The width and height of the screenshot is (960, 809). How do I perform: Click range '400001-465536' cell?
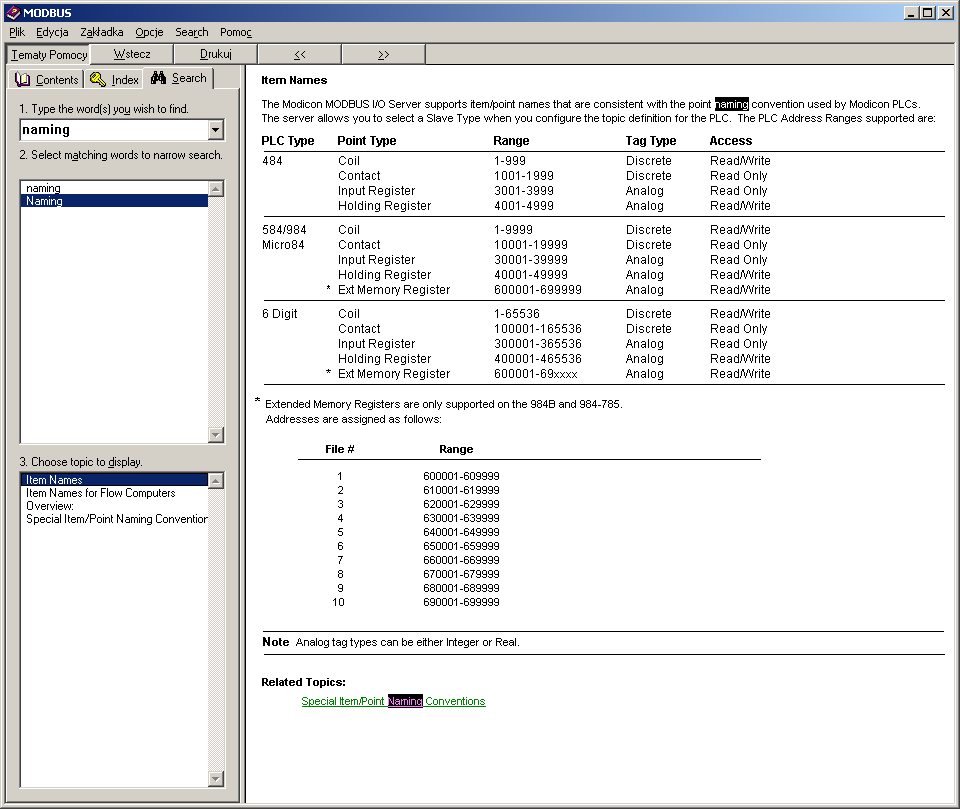tap(538, 359)
